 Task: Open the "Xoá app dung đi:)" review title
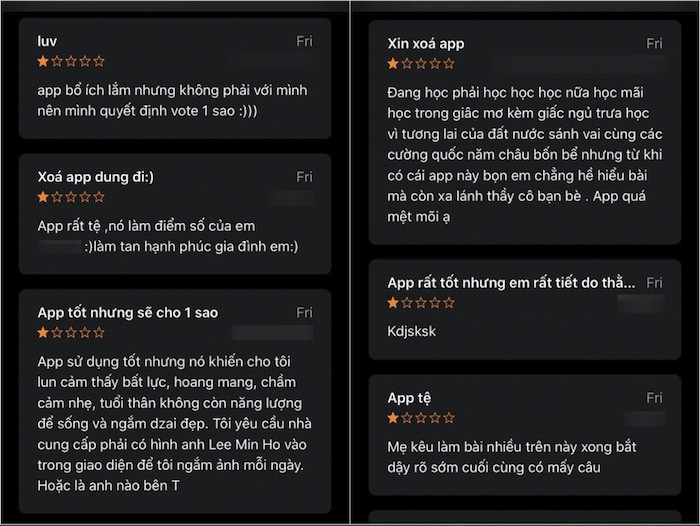pos(95,177)
